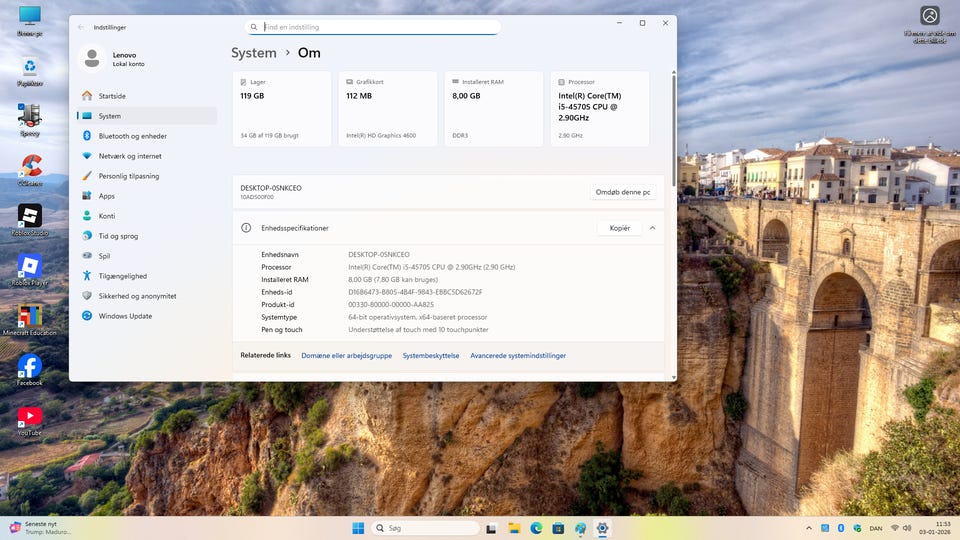The width and height of the screenshot is (960, 540).
Task: Select the Roblox Studio desktop shortcut
Action: coord(29,220)
